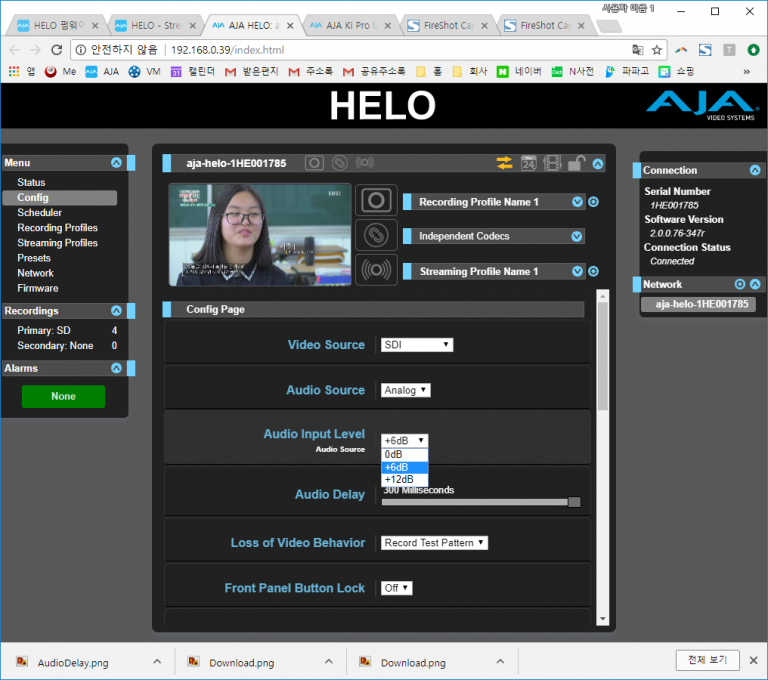This screenshot has height=680, width=768.
Task: Expand Recording Profile Name 1 dropdown arrow
Action: [x=577, y=202]
